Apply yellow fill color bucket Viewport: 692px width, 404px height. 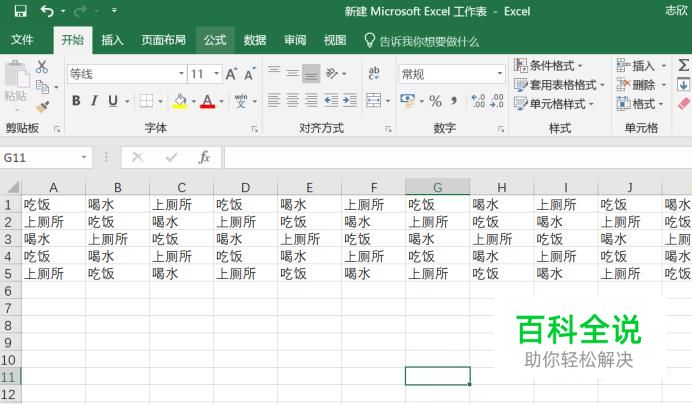[180, 101]
